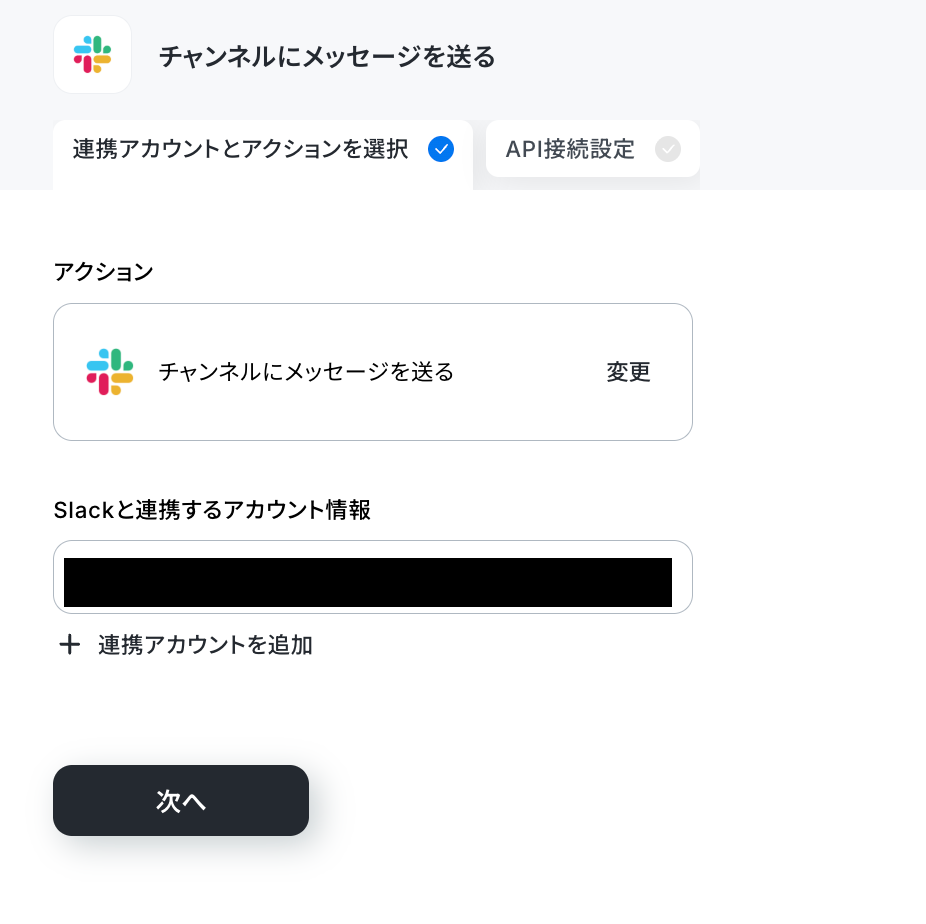This screenshot has width=926, height=924.
Task: Click the Slack icon inside the action card
Action: 110,372
